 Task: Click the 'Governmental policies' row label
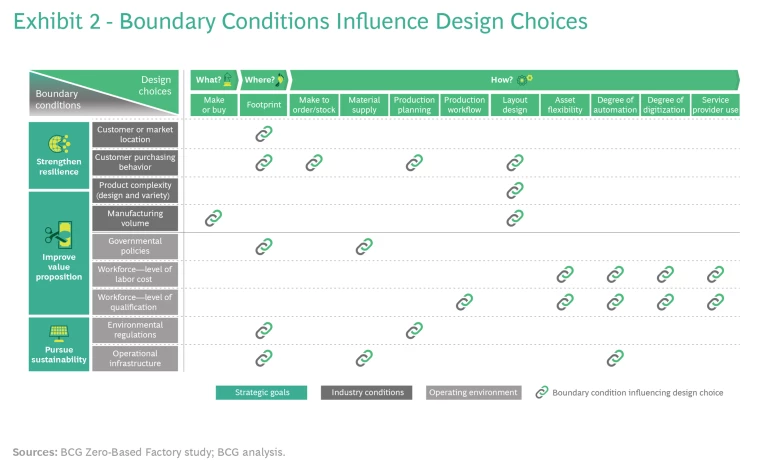[x=135, y=246]
